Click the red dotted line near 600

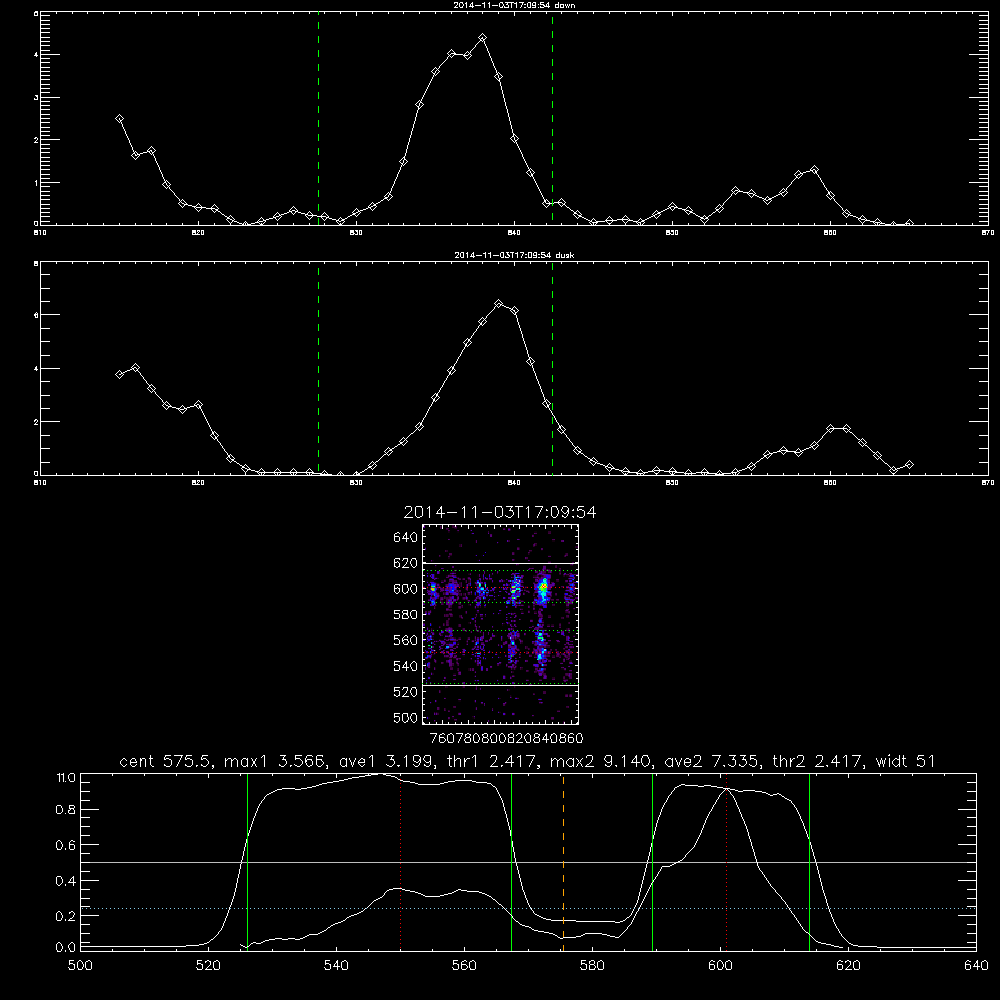[726, 861]
